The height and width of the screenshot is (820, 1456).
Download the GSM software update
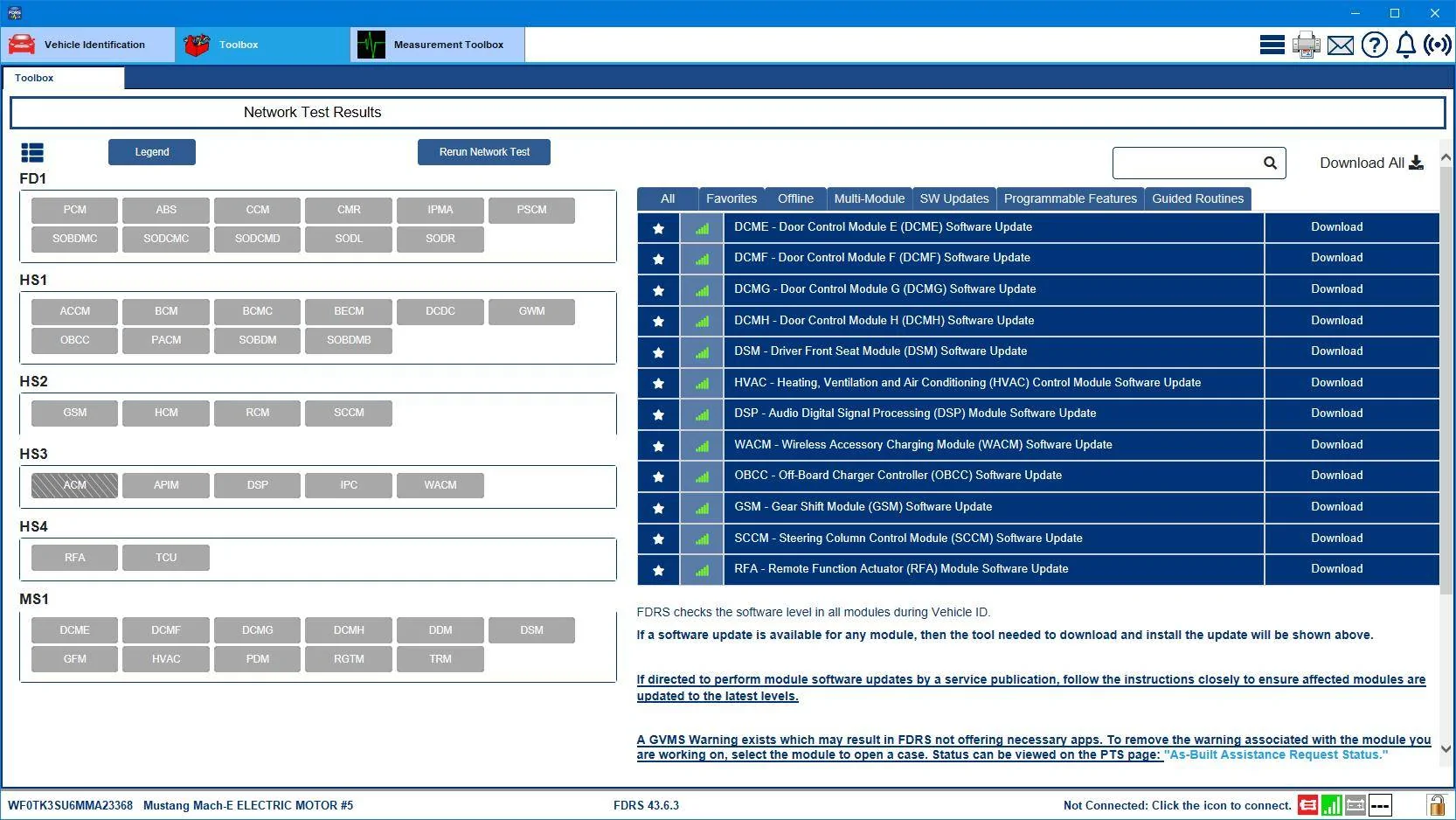(1336, 507)
